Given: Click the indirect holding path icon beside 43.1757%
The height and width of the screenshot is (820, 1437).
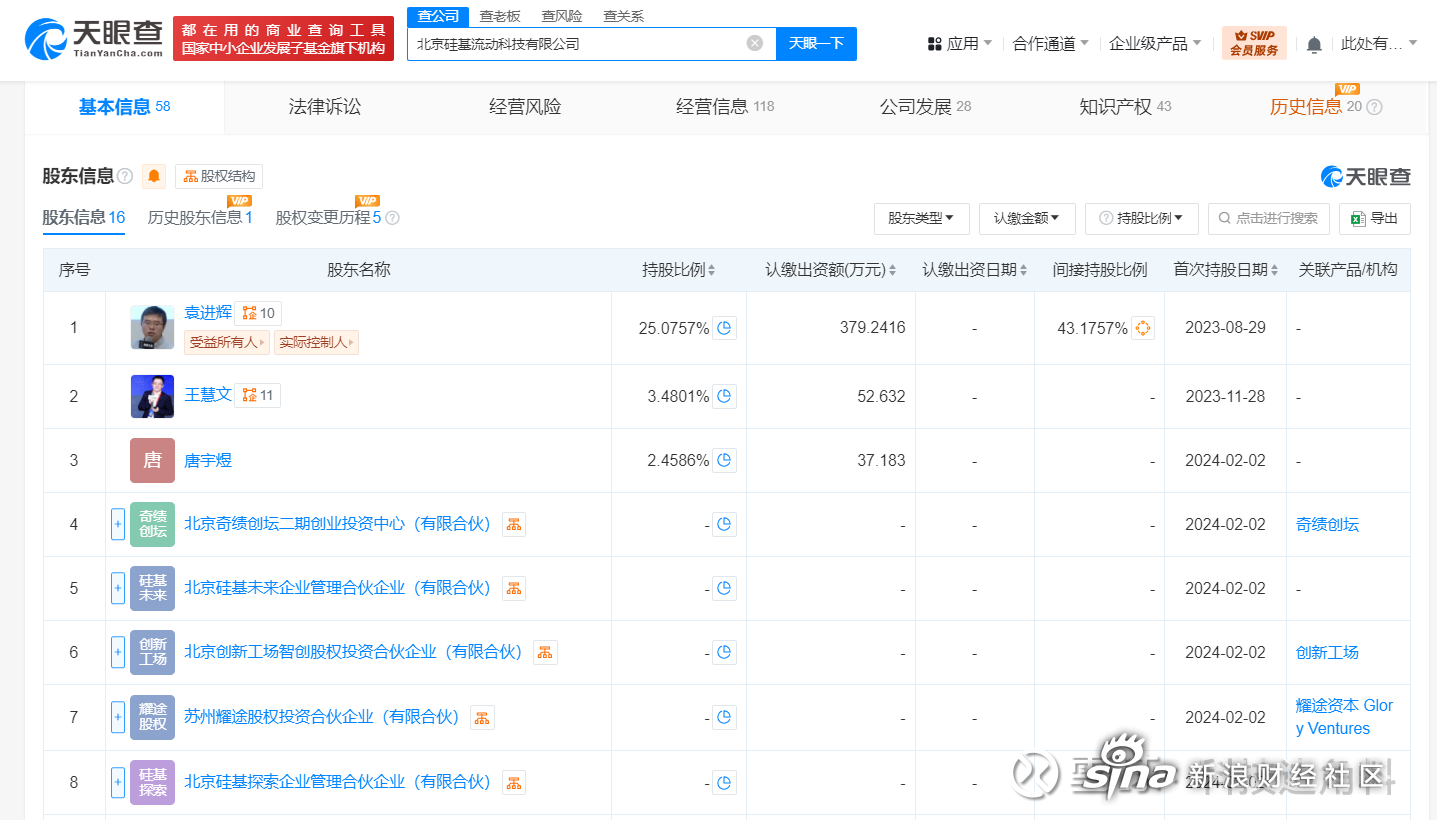Looking at the screenshot, I should click(x=1143, y=328).
